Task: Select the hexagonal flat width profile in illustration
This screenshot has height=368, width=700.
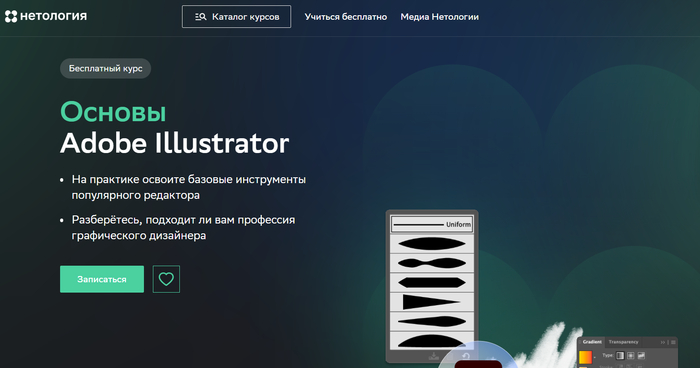Action: pos(432,282)
